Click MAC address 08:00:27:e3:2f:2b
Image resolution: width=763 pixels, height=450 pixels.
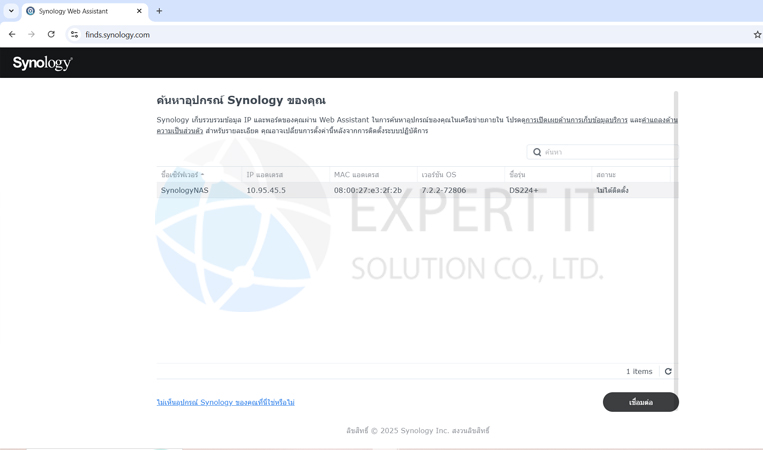coord(368,190)
